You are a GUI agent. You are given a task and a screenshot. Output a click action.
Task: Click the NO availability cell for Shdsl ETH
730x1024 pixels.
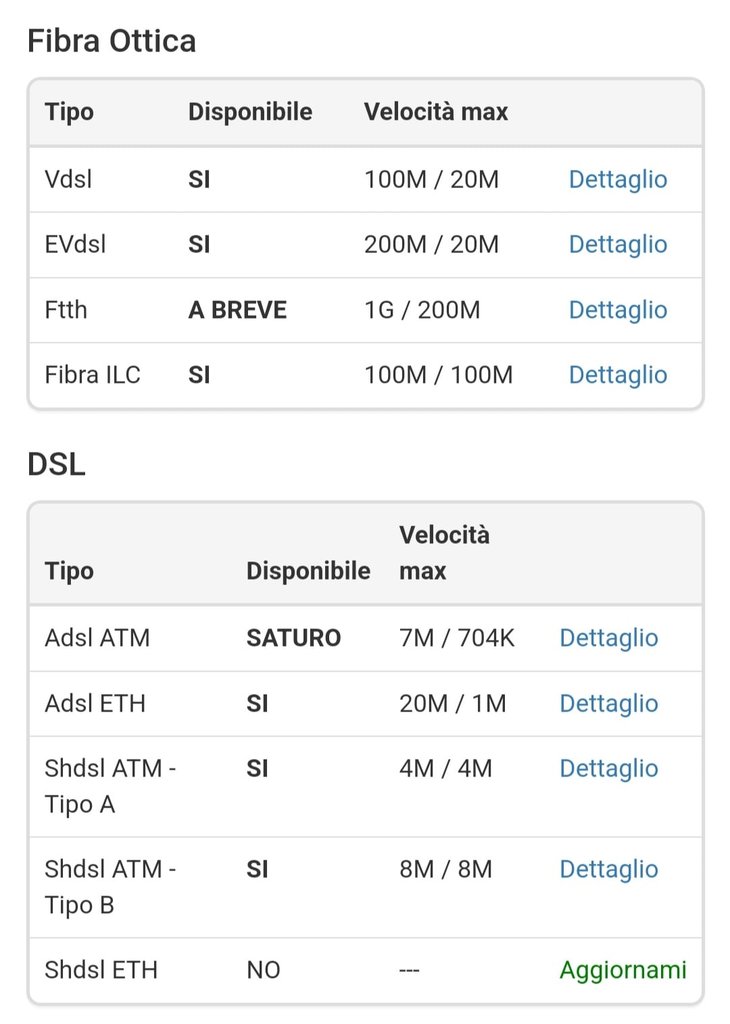(x=263, y=970)
